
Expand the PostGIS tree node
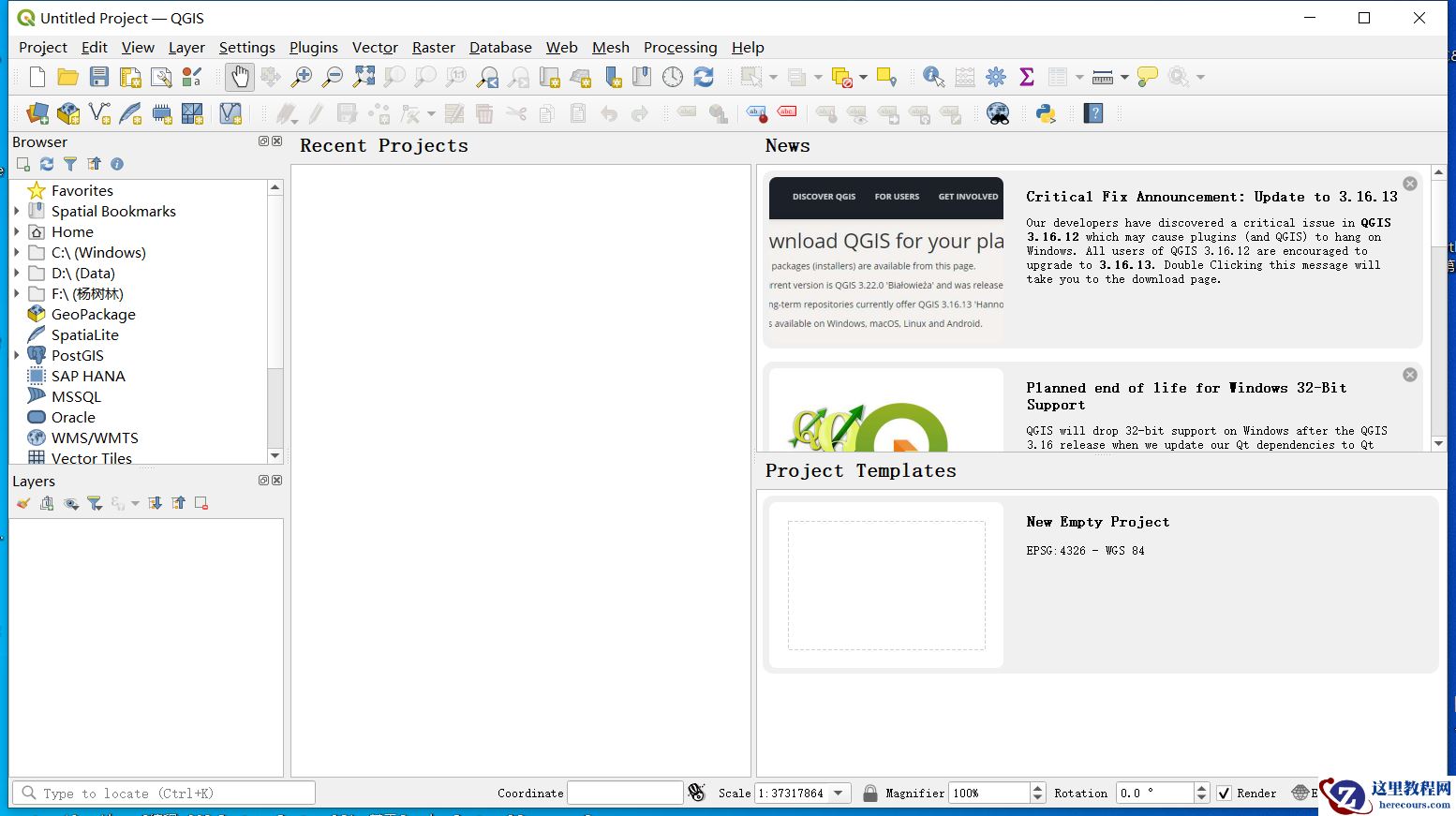coord(17,355)
